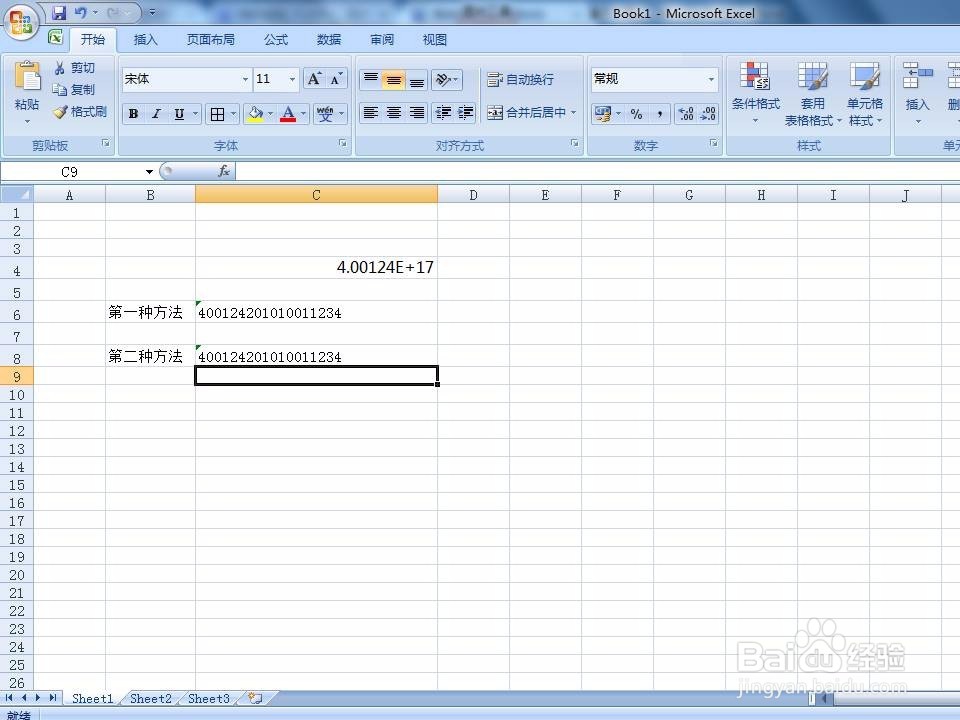Click the phonetic guide 文 icon
This screenshot has height=720, width=960.
(325, 114)
